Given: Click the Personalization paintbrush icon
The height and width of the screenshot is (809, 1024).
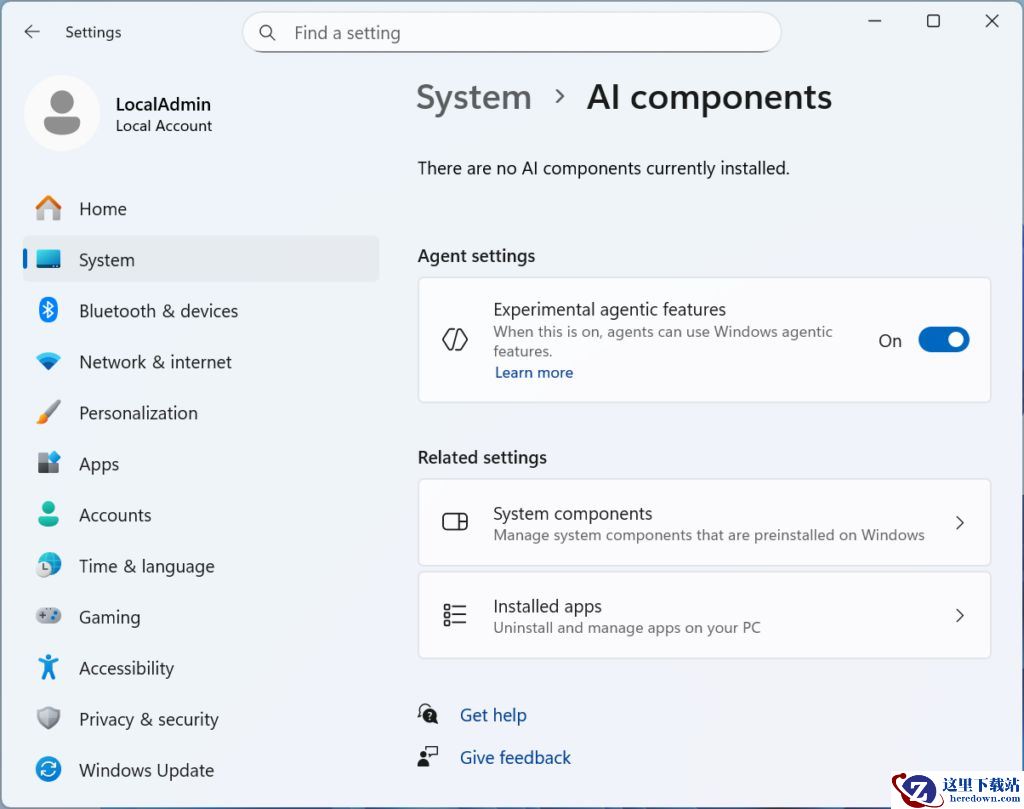Looking at the screenshot, I should [48, 413].
